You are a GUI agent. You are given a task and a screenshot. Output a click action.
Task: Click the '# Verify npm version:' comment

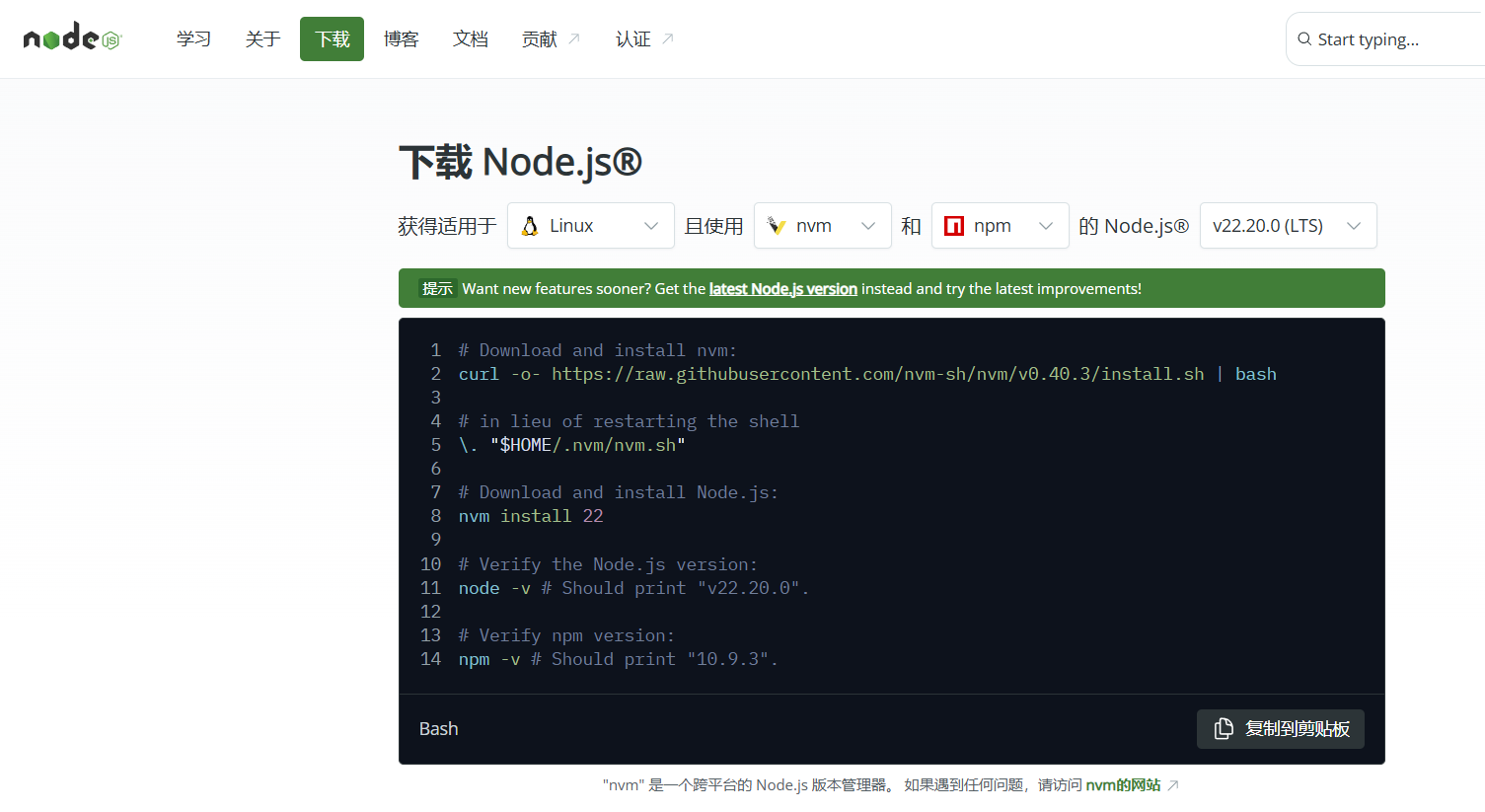[566, 635]
